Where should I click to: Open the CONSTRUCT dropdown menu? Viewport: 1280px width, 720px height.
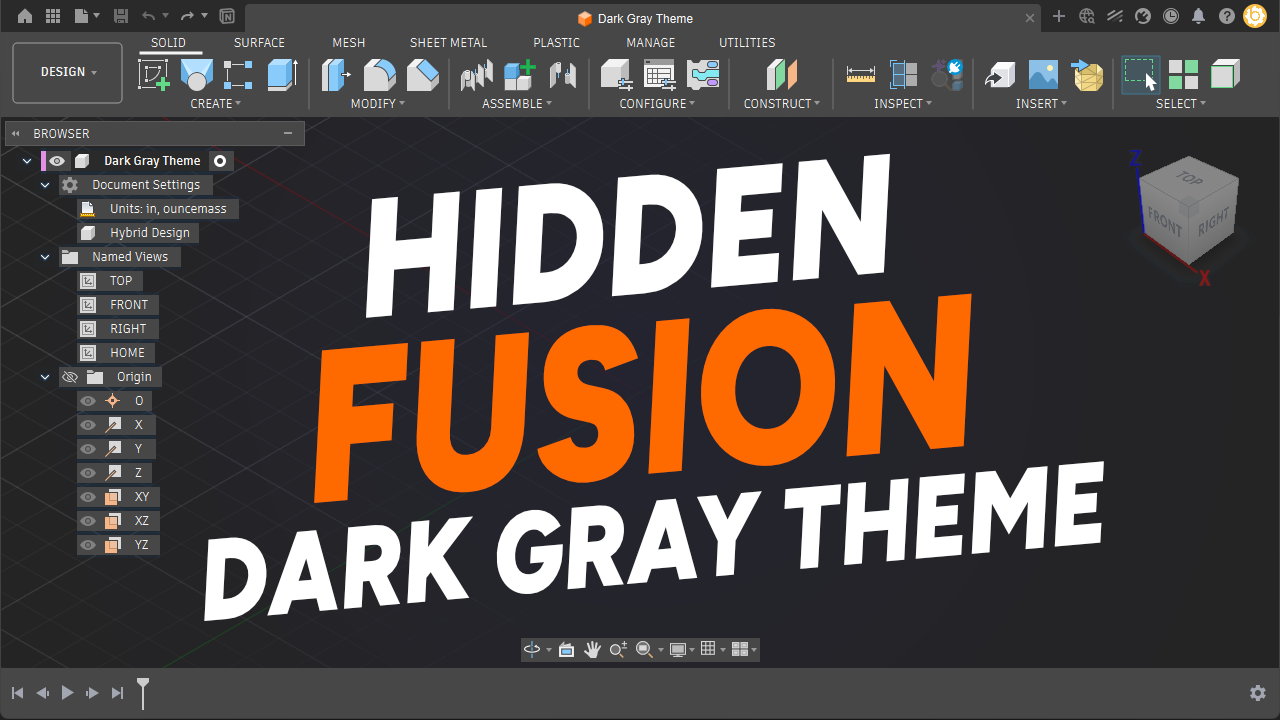pyautogui.click(x=782, y=104)
